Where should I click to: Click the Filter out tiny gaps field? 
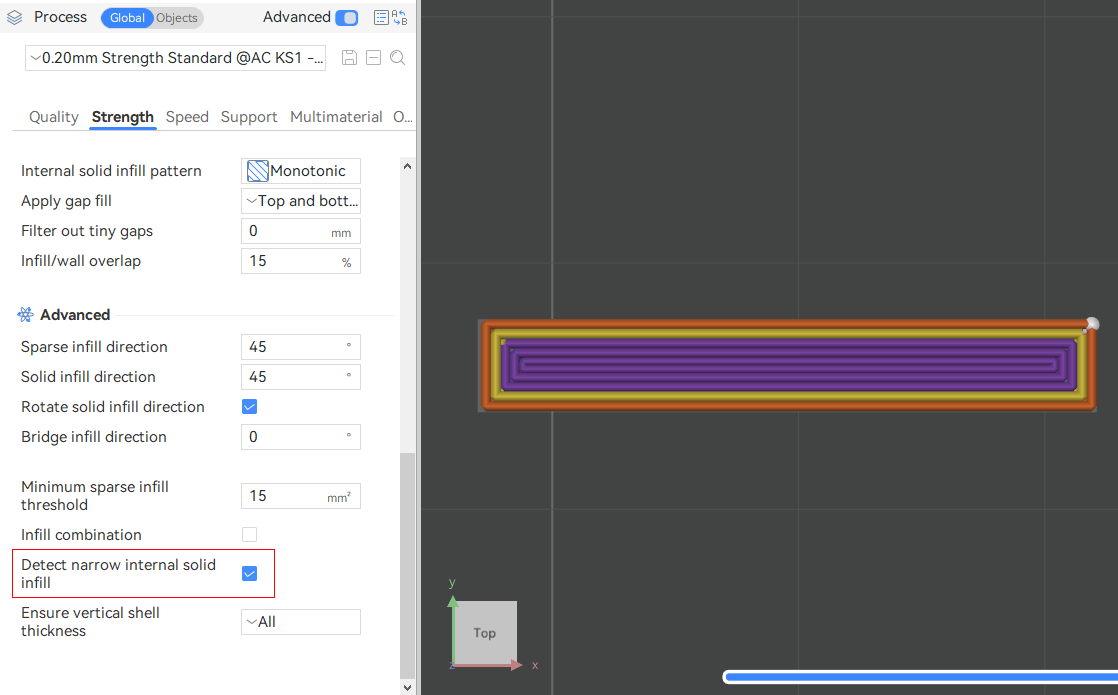click(301, 231)
